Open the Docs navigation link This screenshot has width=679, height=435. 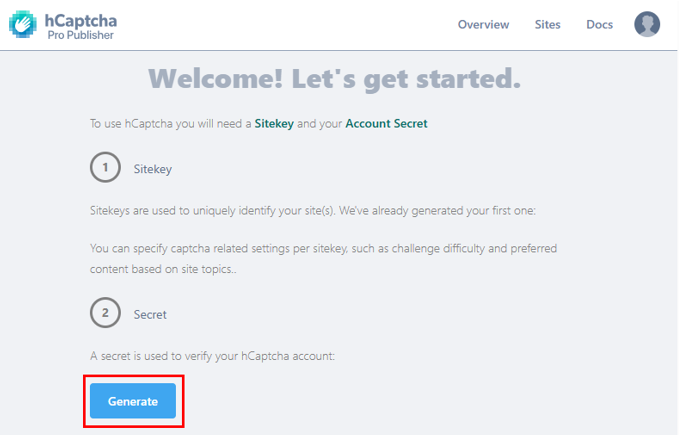(x=599, y=25)
